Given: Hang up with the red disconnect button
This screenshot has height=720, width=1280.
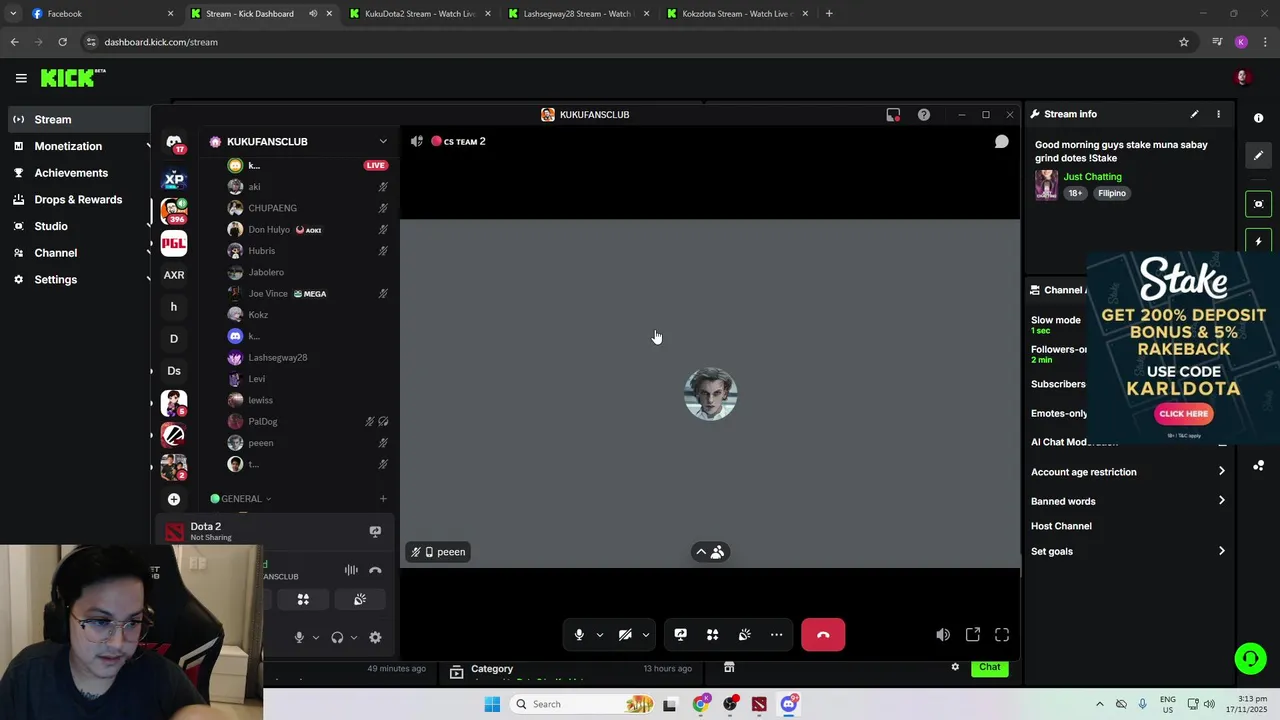Looking at the screenshot, I should [823, 635].
